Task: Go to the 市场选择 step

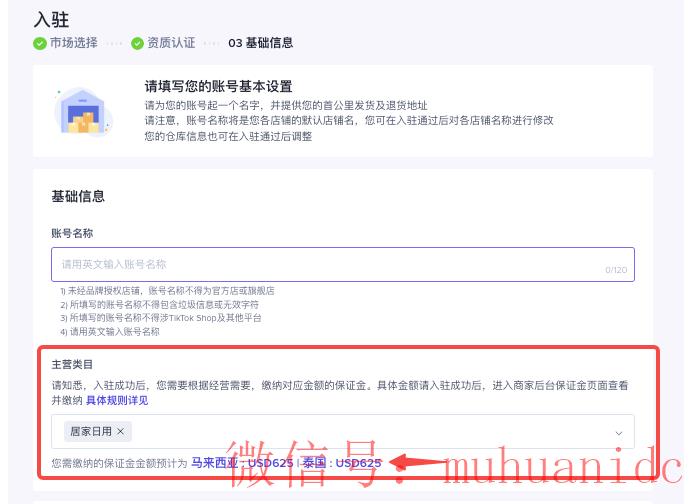Action: [73, 43]
